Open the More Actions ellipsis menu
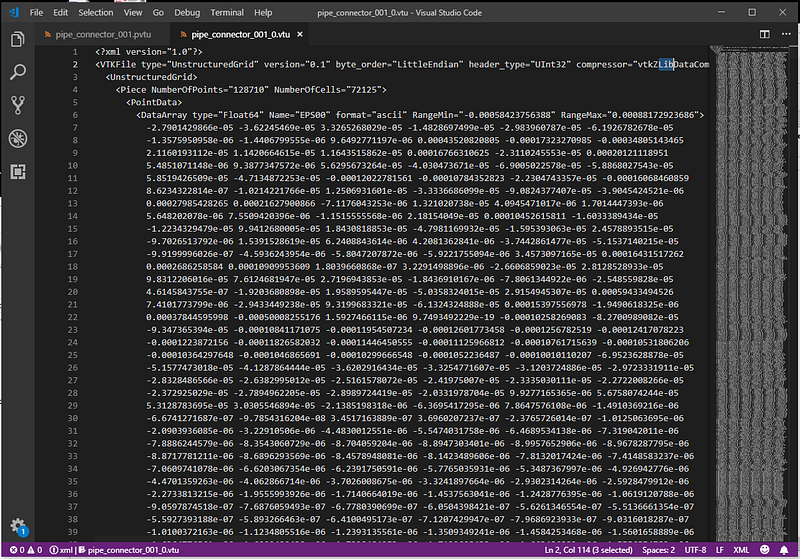The width and height of the screenshot is (800, 559). [x=786, y=34]
